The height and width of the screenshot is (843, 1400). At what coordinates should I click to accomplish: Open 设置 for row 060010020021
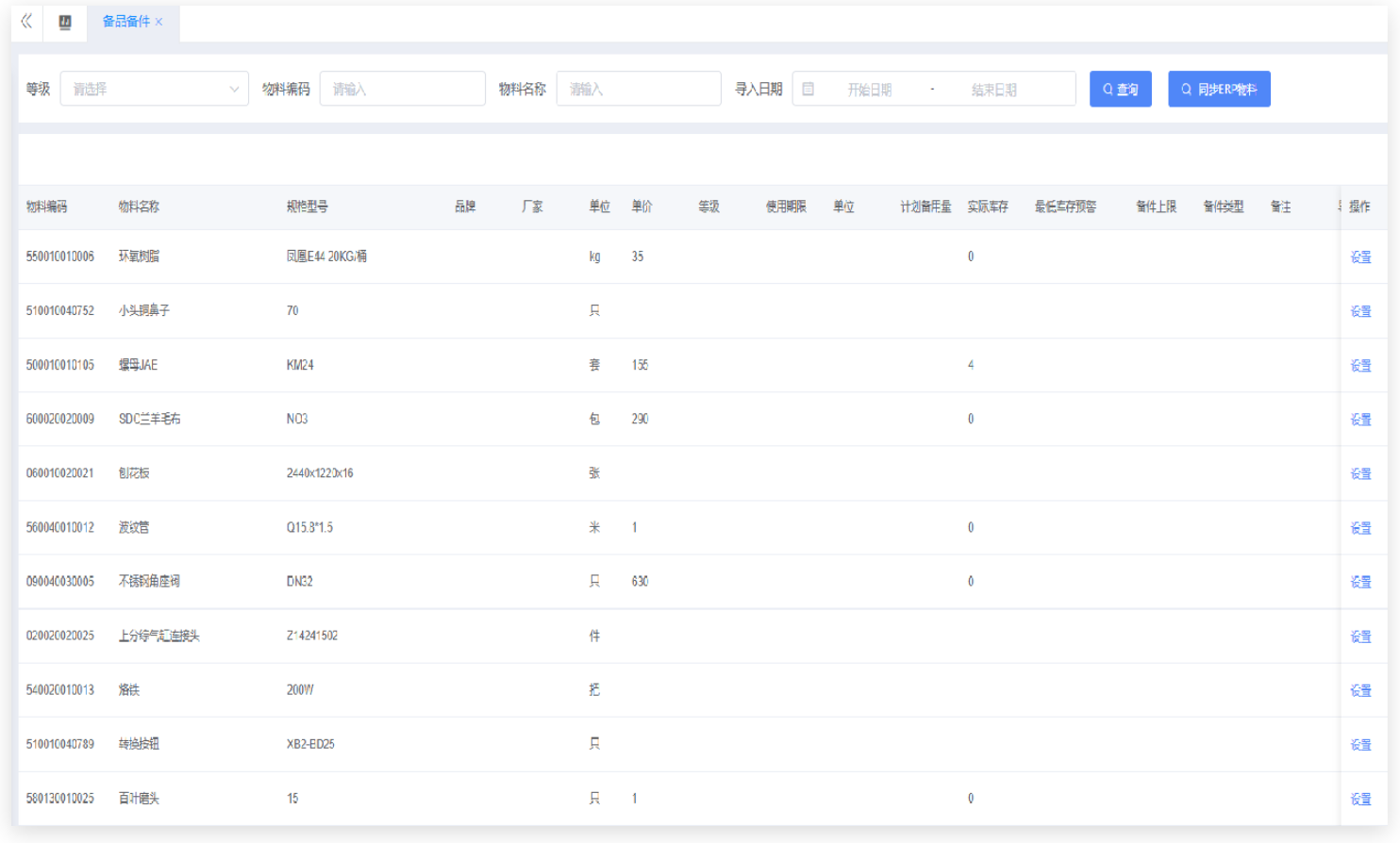[x=1360, y=474]
